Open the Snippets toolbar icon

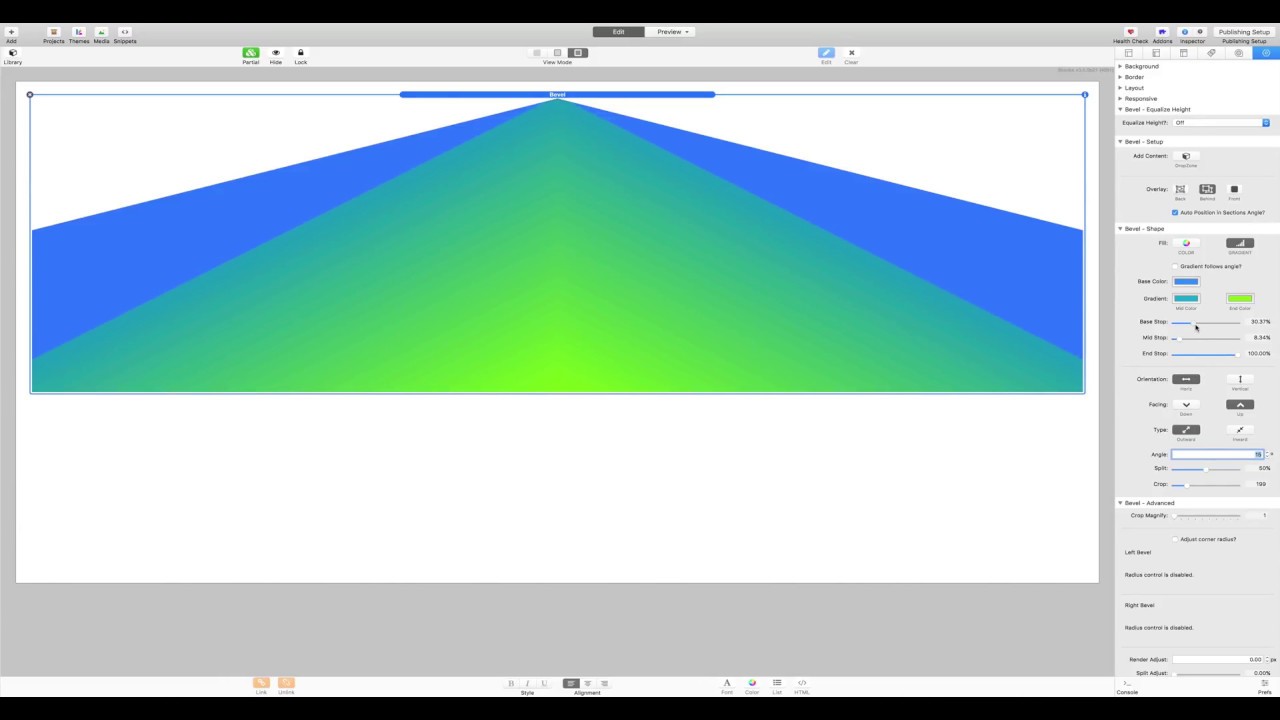(x=125, y=32)
